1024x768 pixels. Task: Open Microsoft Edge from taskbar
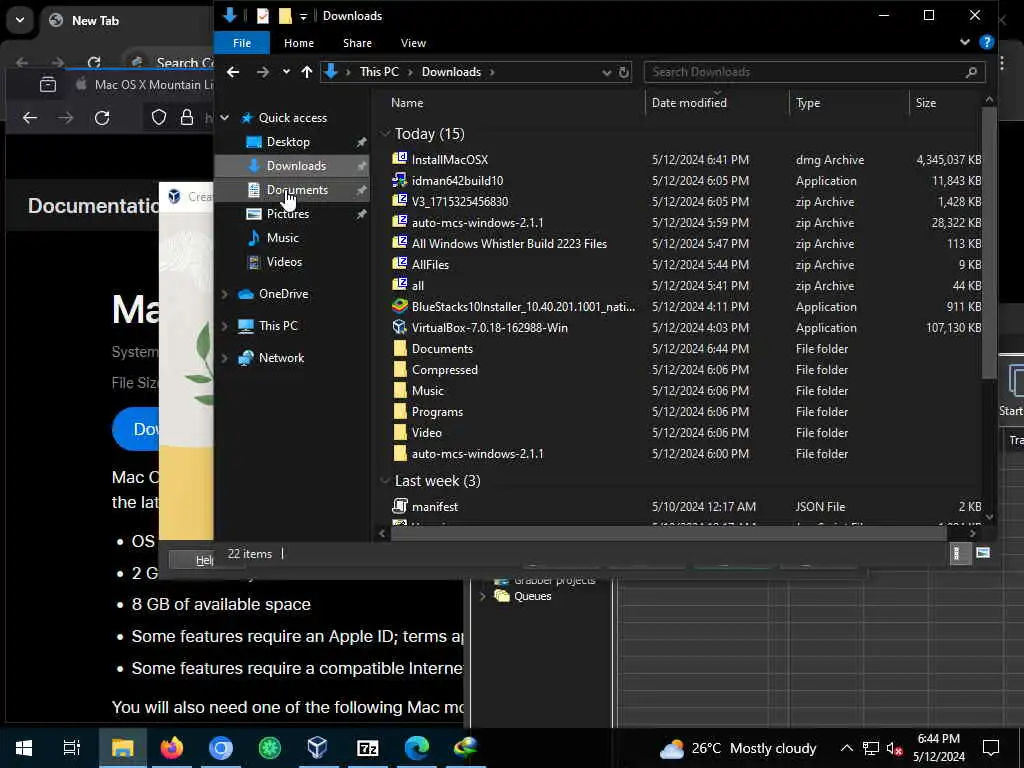click(417, 748)
